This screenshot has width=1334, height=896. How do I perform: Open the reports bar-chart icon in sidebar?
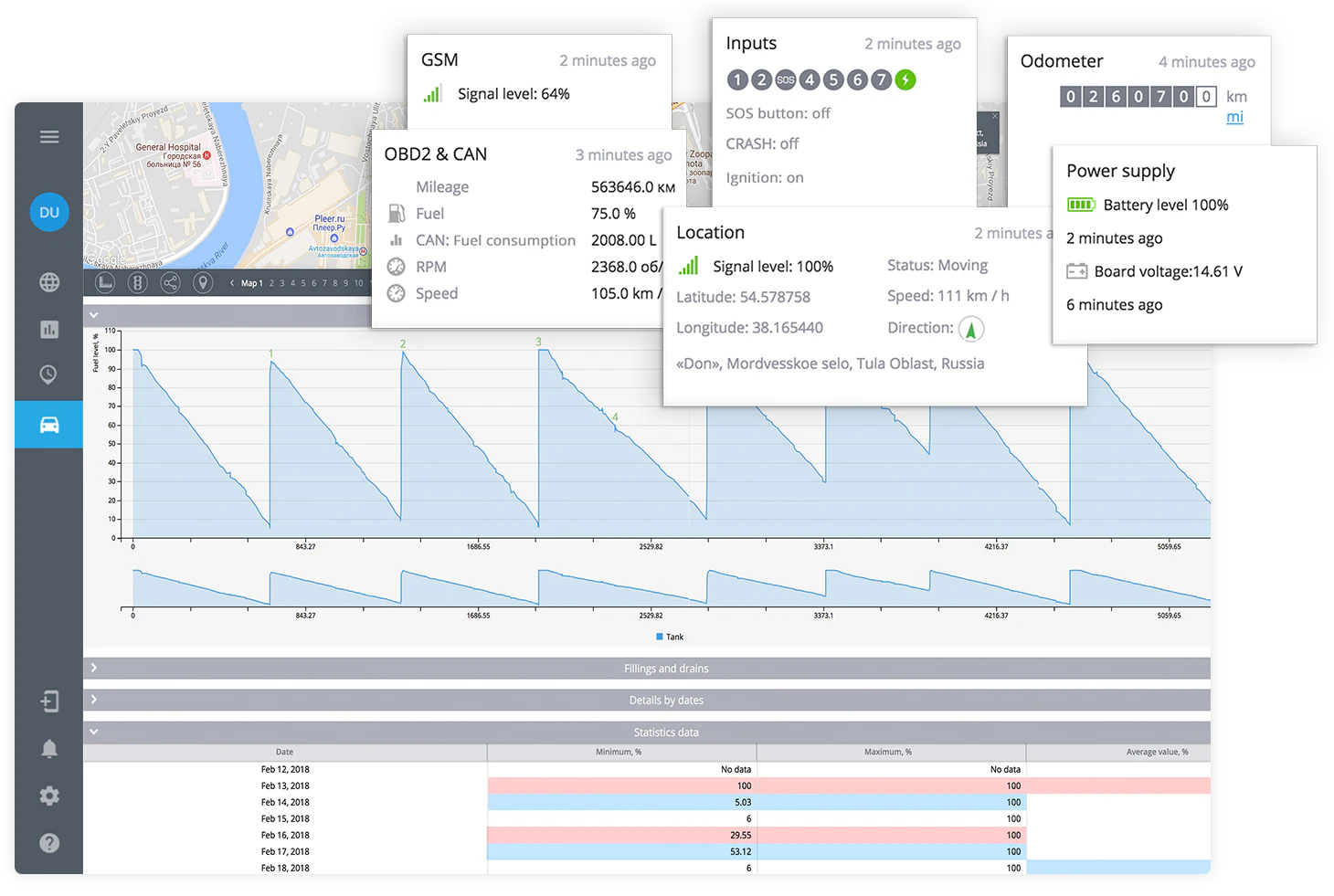pyautogui.click(x=49, y=329)
